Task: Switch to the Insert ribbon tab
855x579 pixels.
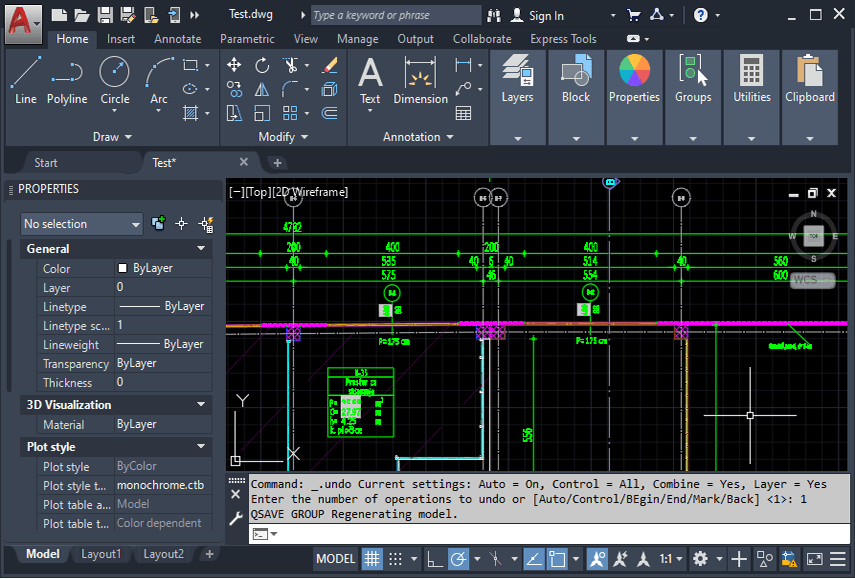Action: pos(123,39)
